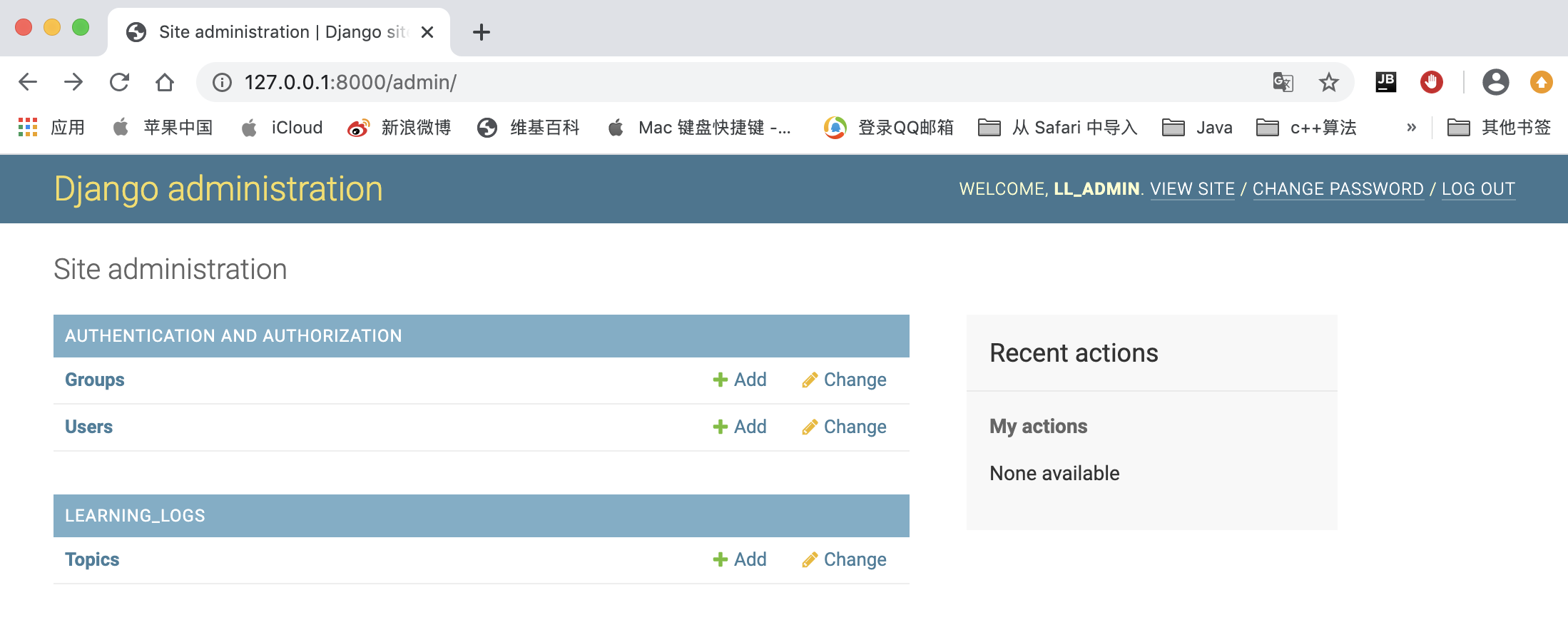Open the Chrome profile avatar icon
This screenshot has height=635, width=1568.
tap(1495, 82)
